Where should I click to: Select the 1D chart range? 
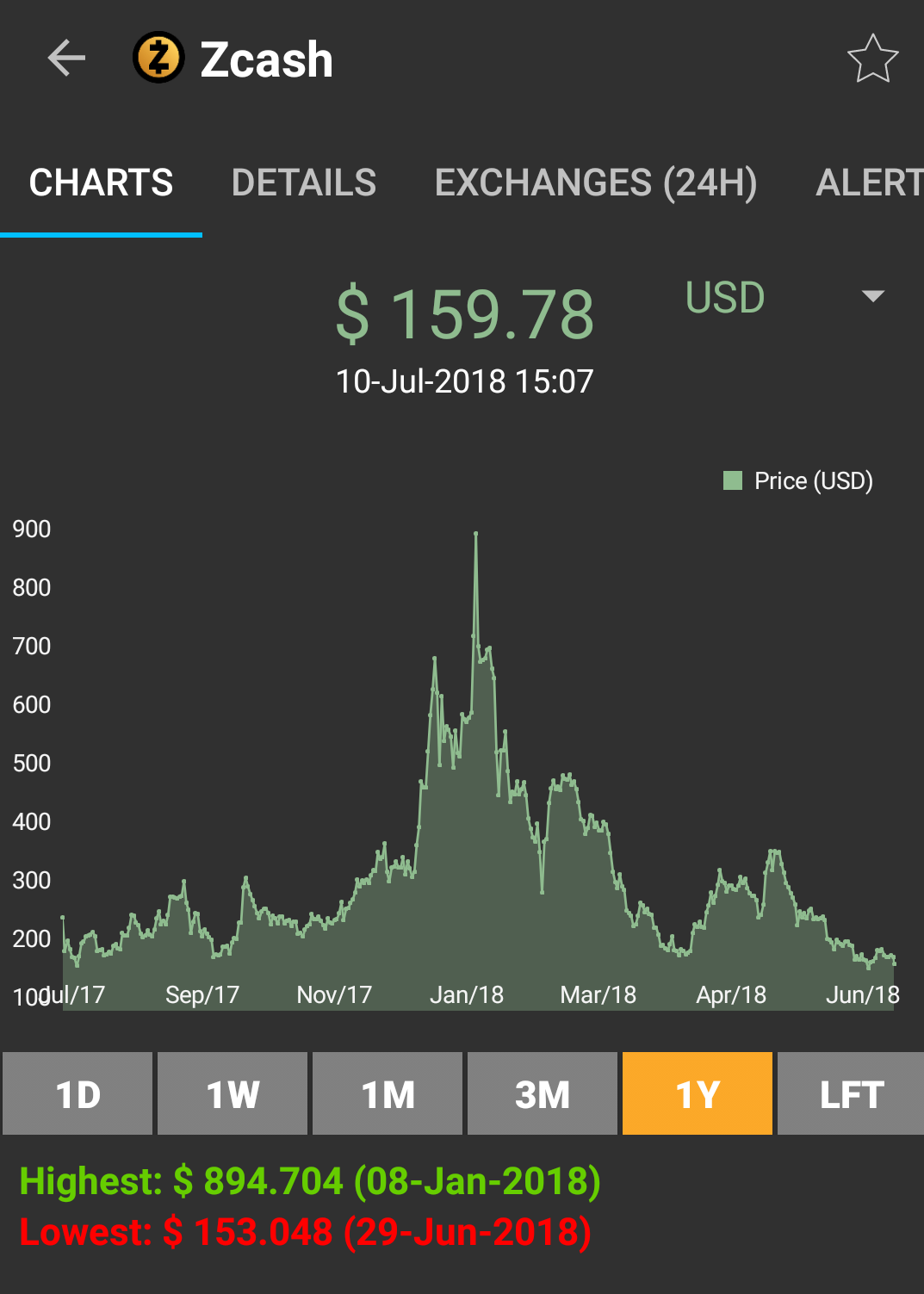click(78, 1093)
